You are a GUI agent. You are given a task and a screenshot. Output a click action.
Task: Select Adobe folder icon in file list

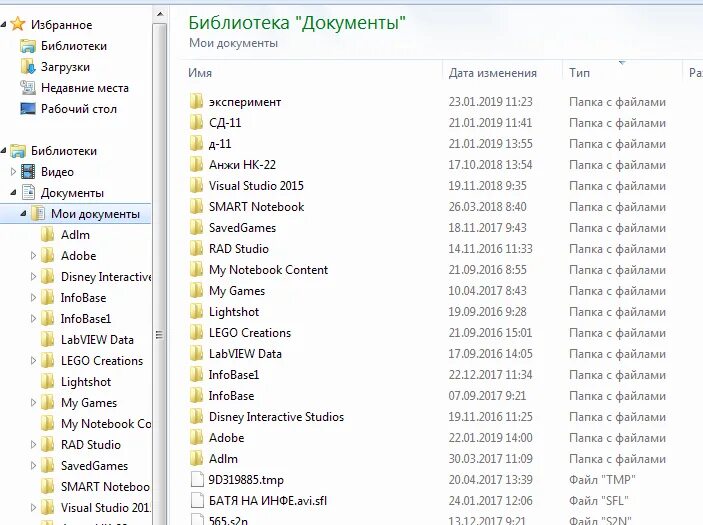coord(196,438)
